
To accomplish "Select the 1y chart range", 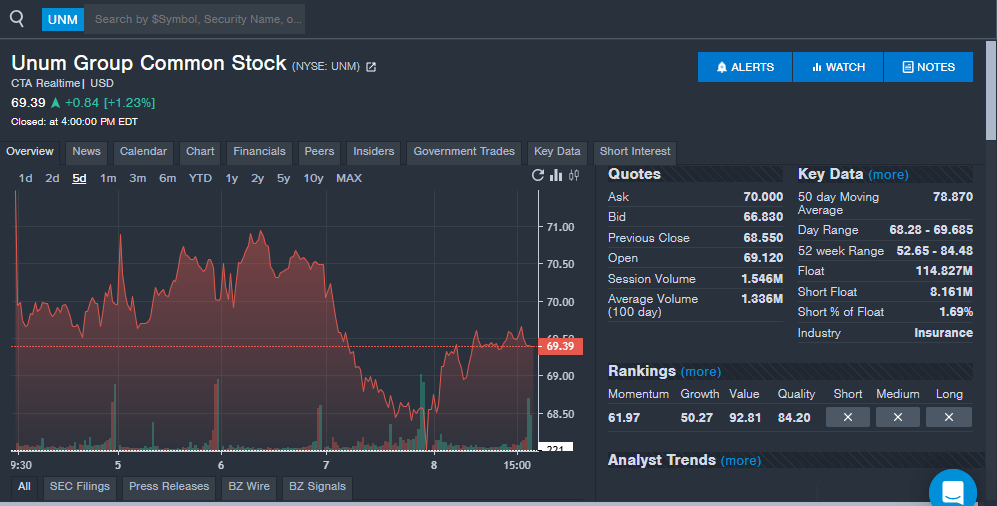I will (x=231, y=178).
